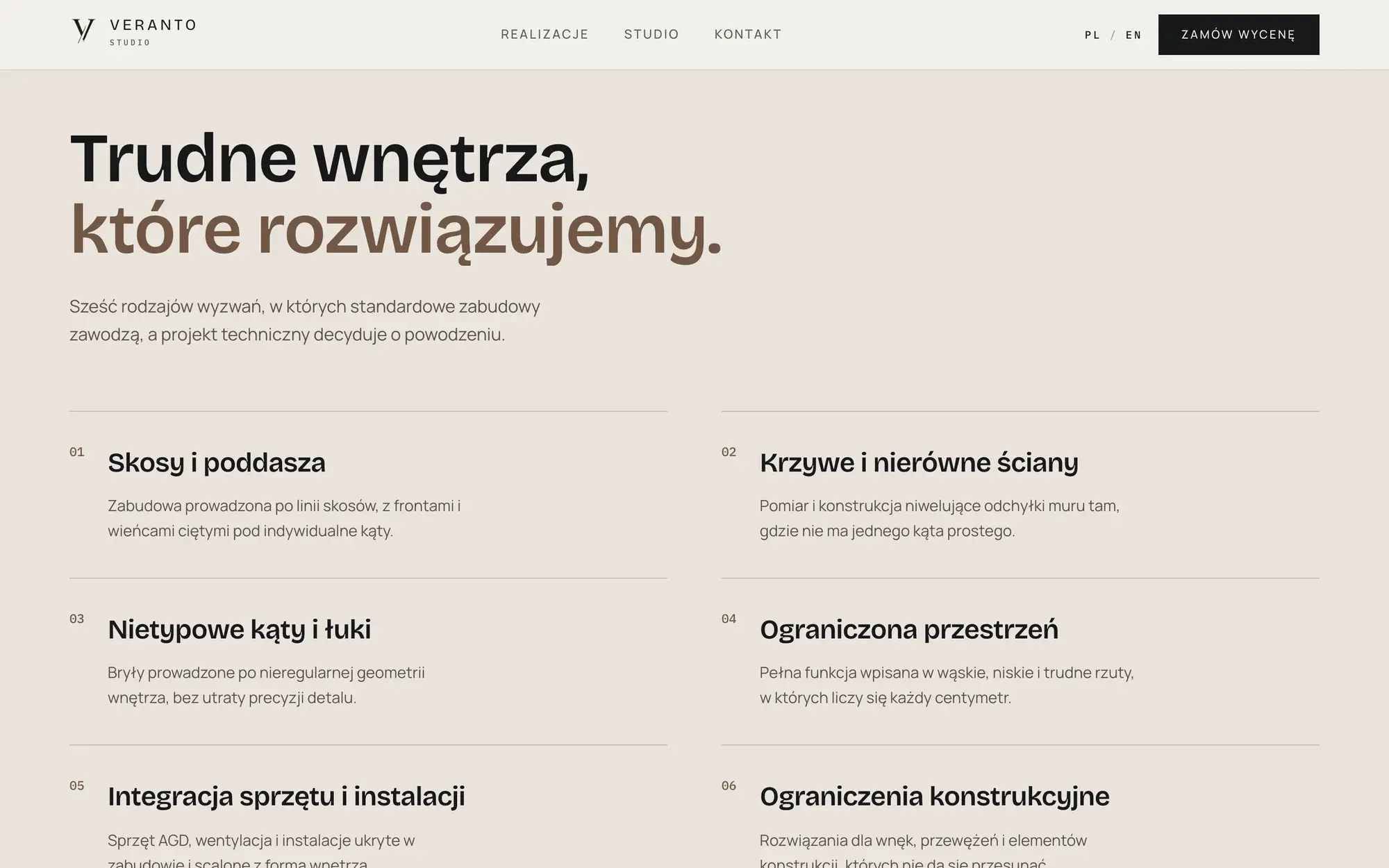Screen dimensions: 1389x868
Task: Switch language to EN
Action: [x=1133, y=35]
